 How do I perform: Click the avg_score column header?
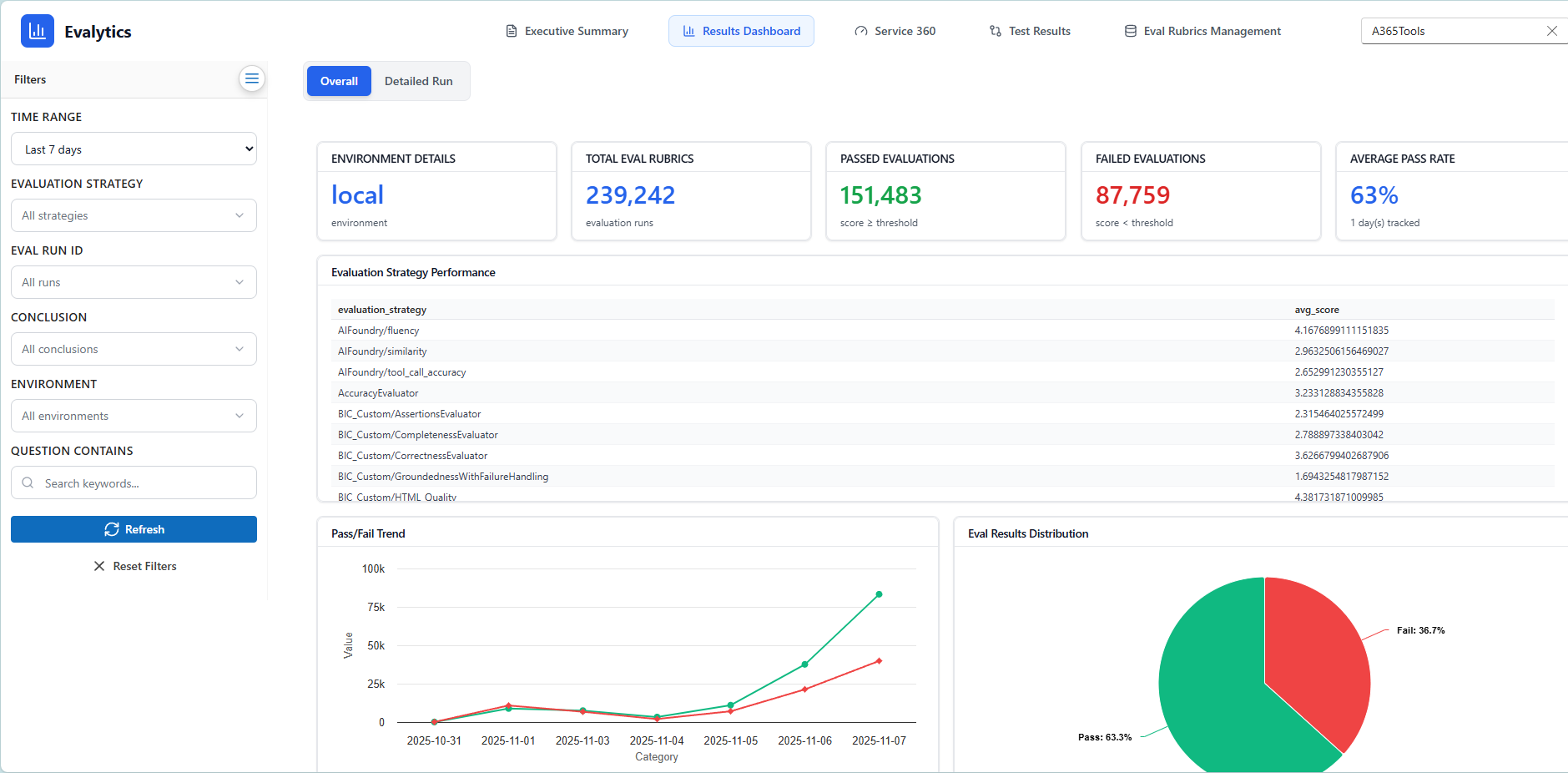pos(1317,310)
